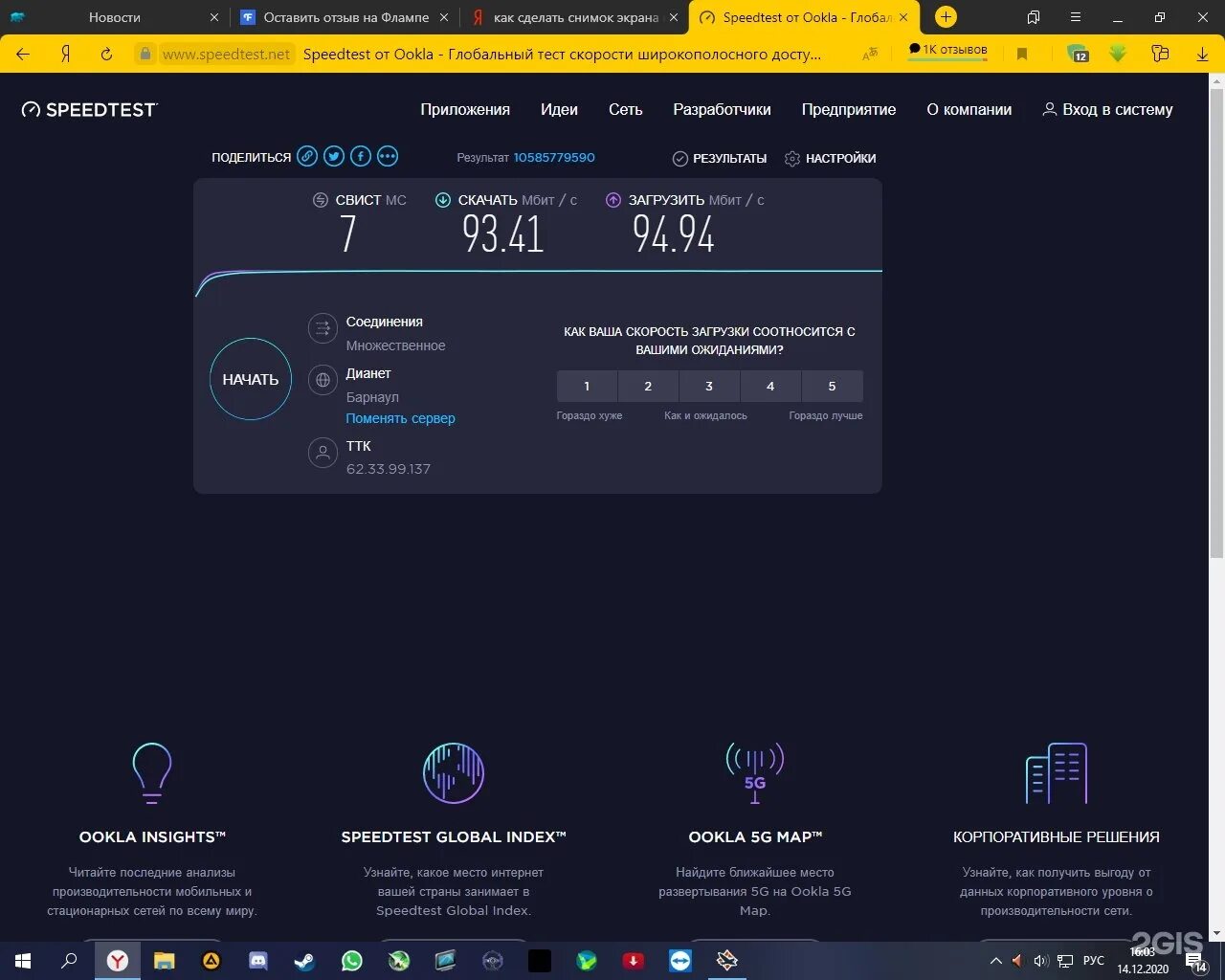
Task: Open НАСТРОЙКИ settings
Action: 830,158
